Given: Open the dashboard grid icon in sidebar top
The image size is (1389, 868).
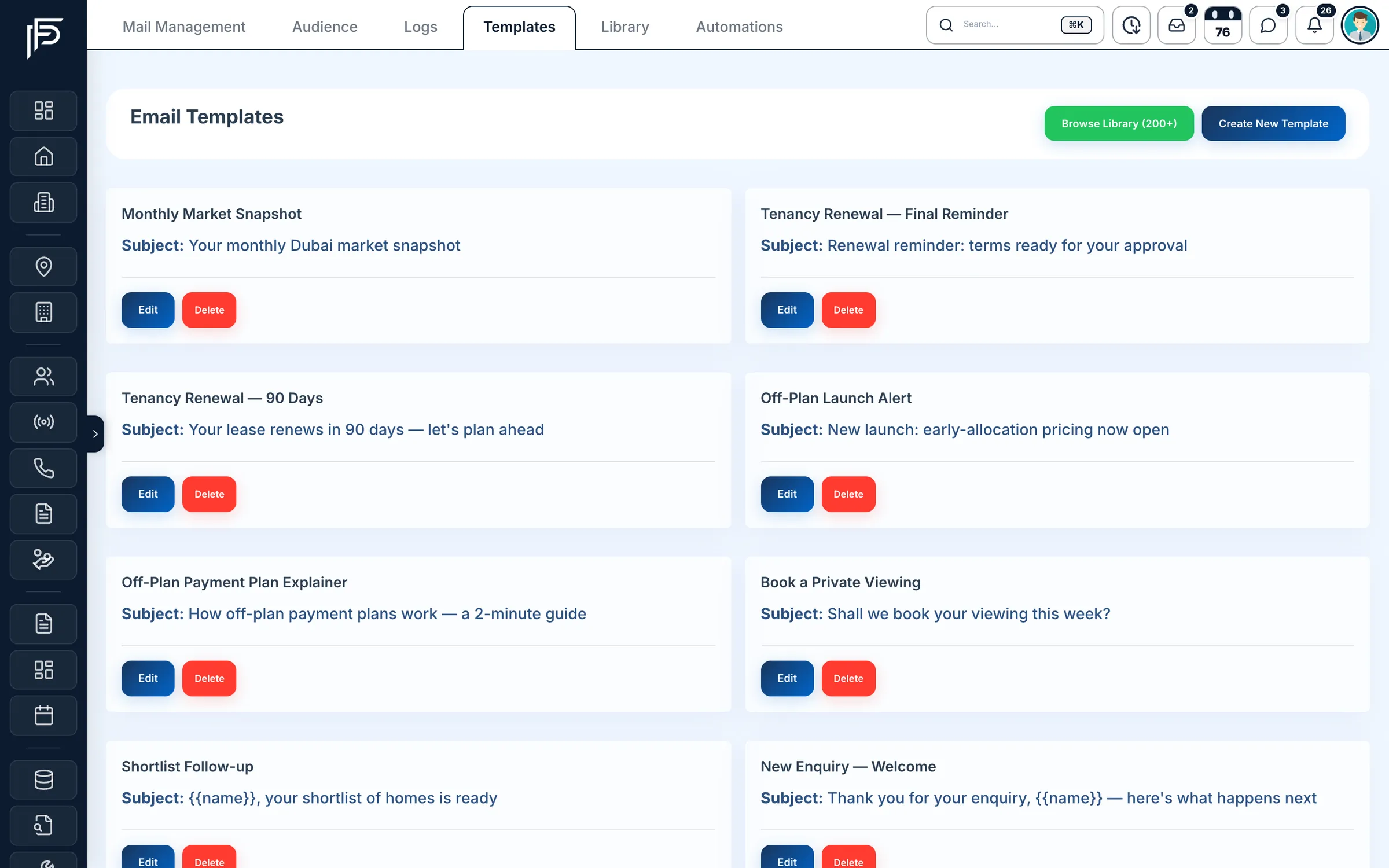Looking at the screenshot, I should point(43,111).
